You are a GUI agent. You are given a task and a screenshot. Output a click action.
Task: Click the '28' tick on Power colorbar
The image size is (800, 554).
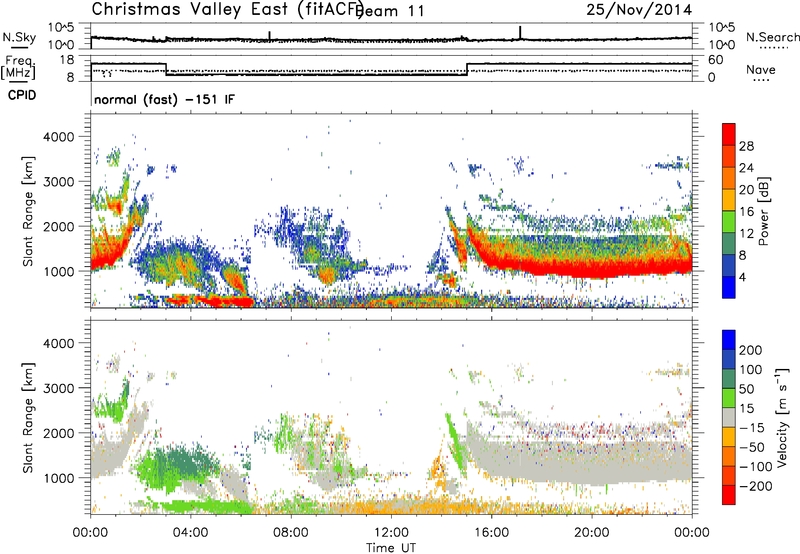[x=746, y=146]
